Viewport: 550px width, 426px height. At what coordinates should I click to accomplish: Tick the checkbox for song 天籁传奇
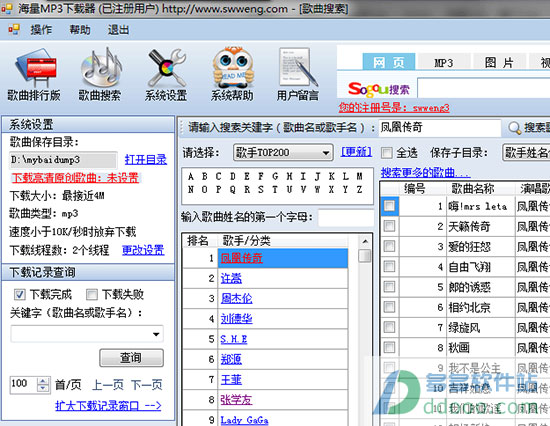389,226
